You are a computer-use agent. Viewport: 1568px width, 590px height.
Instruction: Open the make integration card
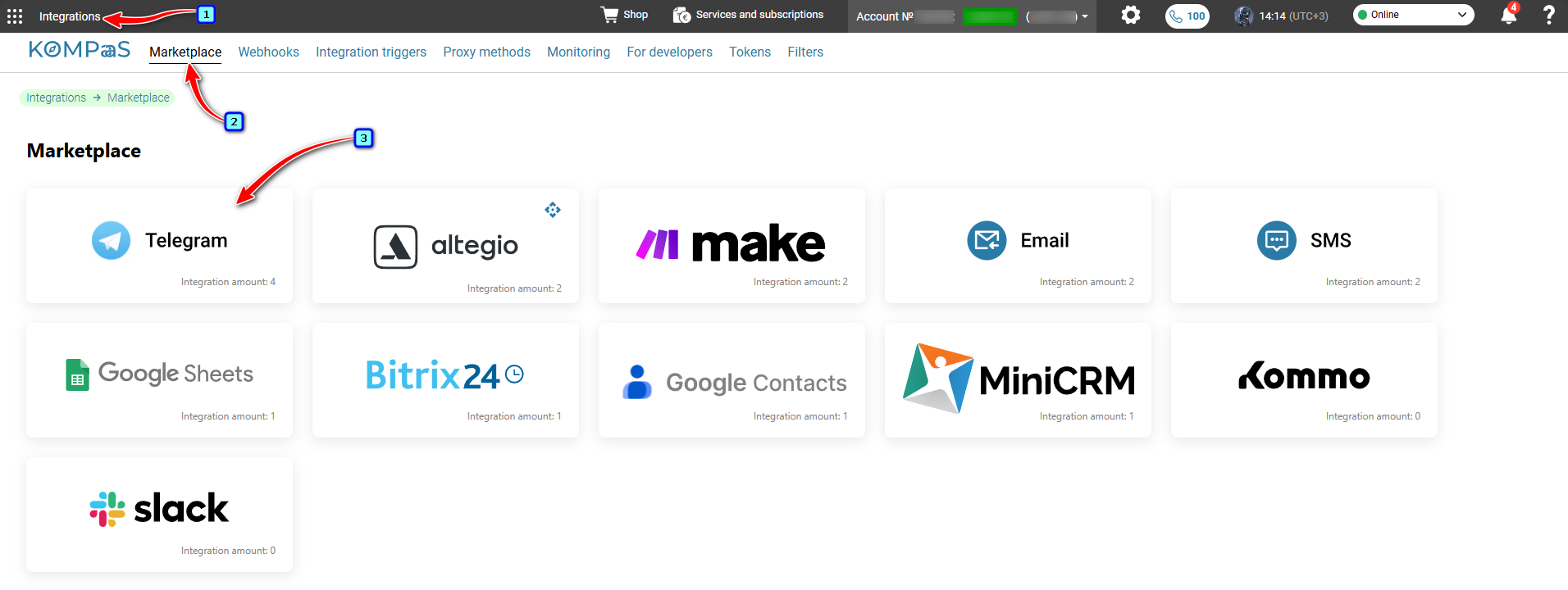(732, 246)
